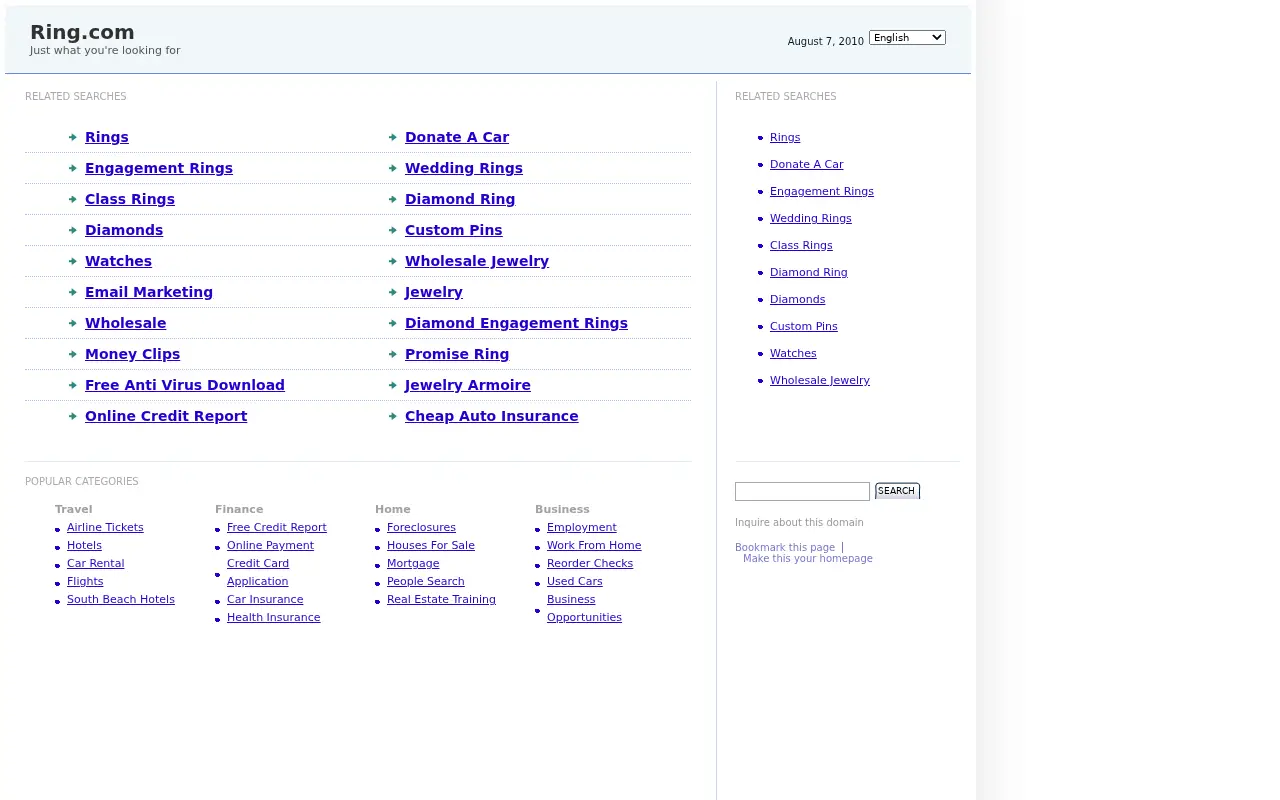
Task: Open Used Cars link
Action: point(575,581)
